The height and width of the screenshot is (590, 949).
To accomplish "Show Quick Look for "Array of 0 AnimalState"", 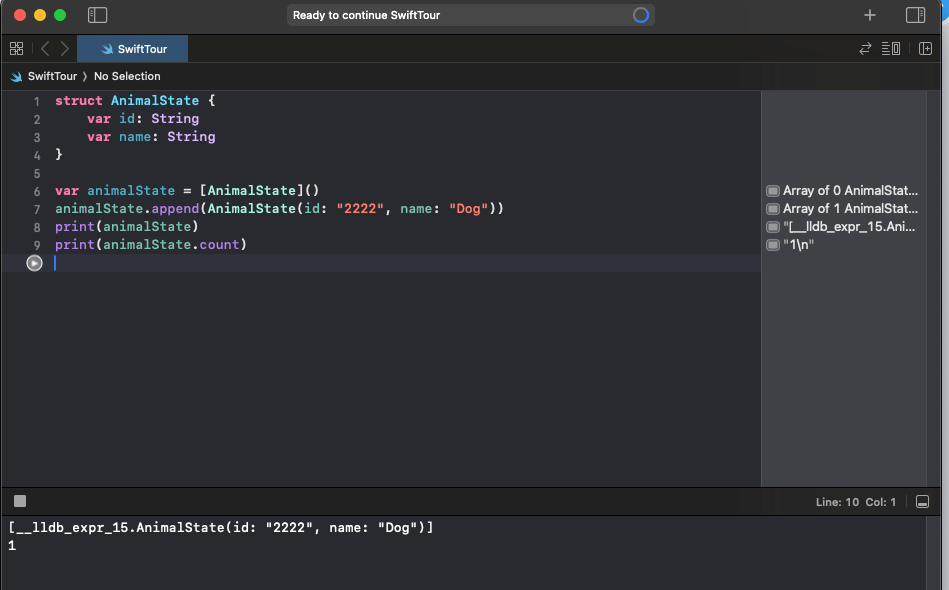I will tap(773, 191).
